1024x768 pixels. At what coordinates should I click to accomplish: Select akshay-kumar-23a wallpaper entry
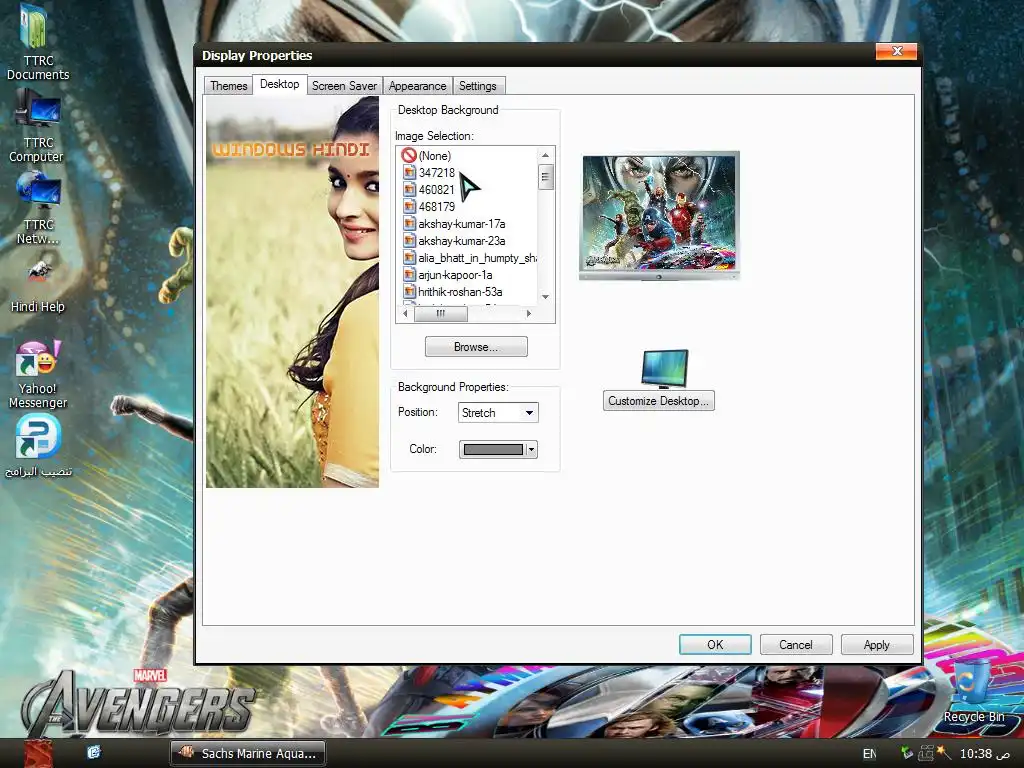point(455,240)
